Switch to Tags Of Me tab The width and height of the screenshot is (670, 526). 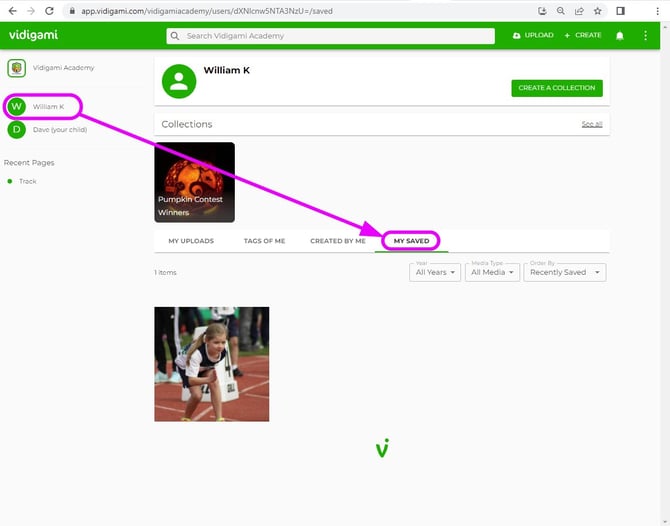[x=263, y=241]
